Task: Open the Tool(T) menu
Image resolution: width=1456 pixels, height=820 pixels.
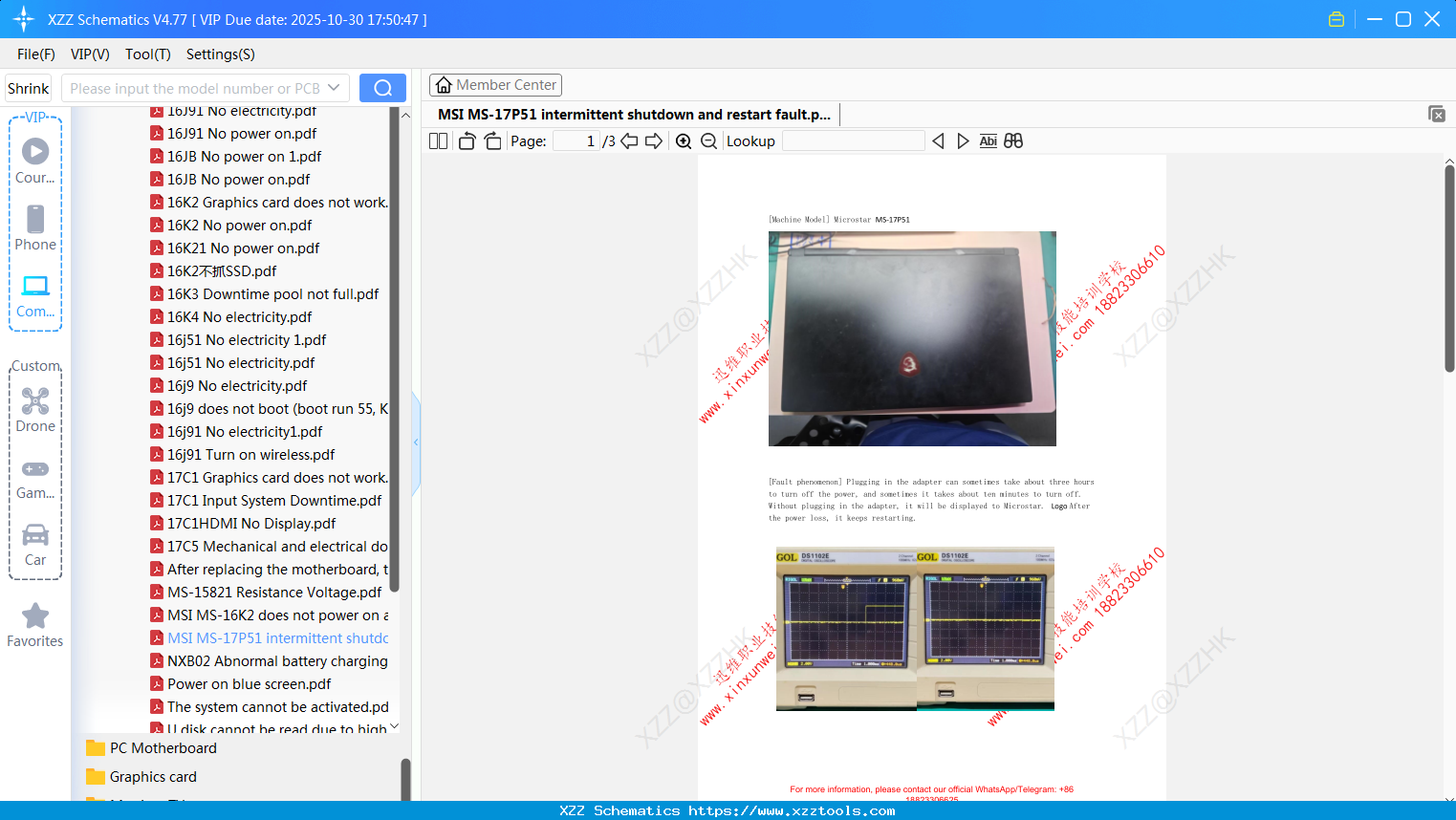Action: [x=148, y=54]
